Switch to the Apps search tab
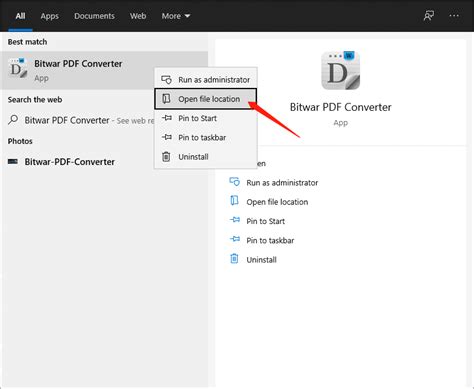The width and height of the screenshot is (474, 389). click(x=50, y=16)
